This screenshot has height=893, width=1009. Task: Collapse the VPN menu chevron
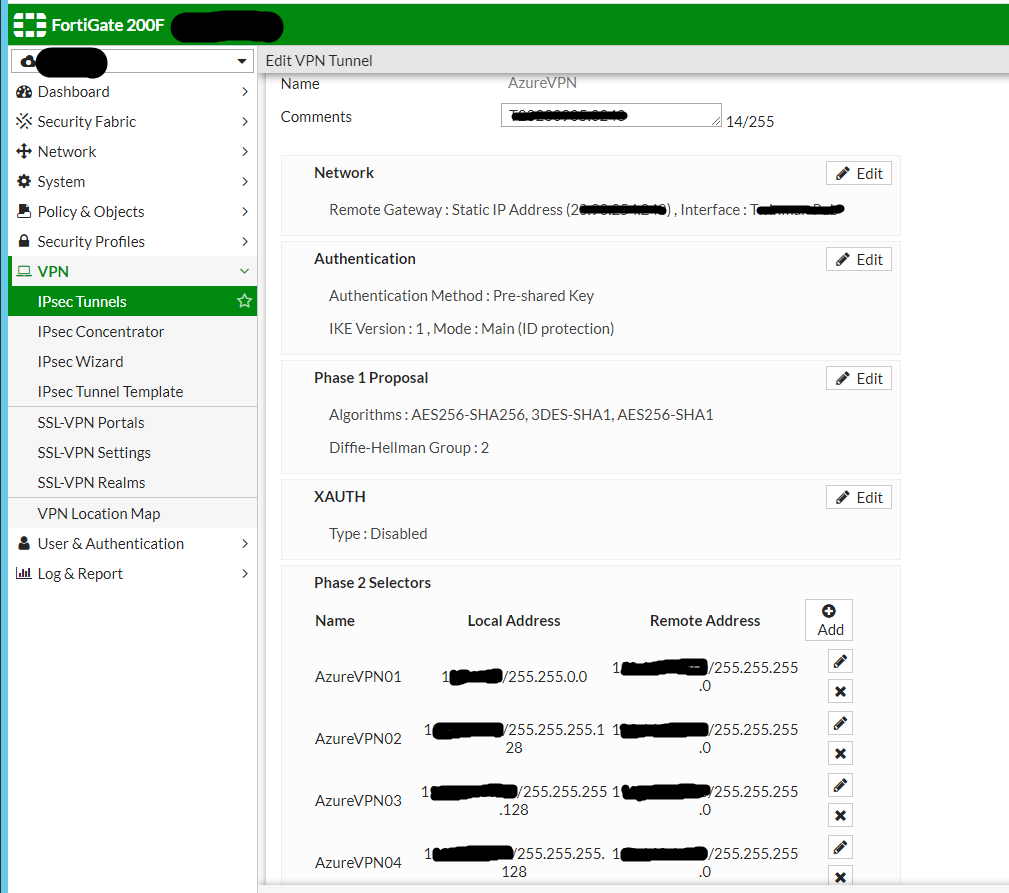[245, 272]
